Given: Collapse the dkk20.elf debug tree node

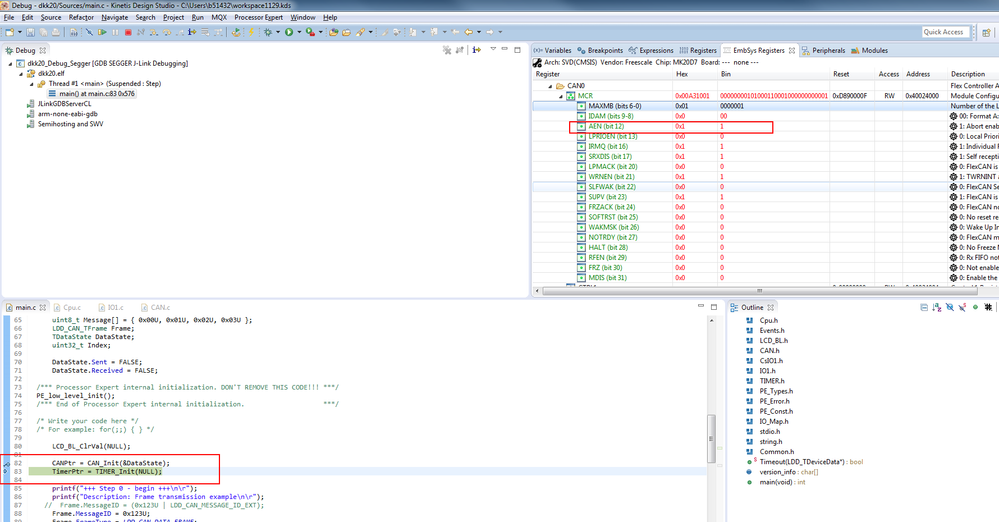Looking at the screenshot, I should (21, 73).
